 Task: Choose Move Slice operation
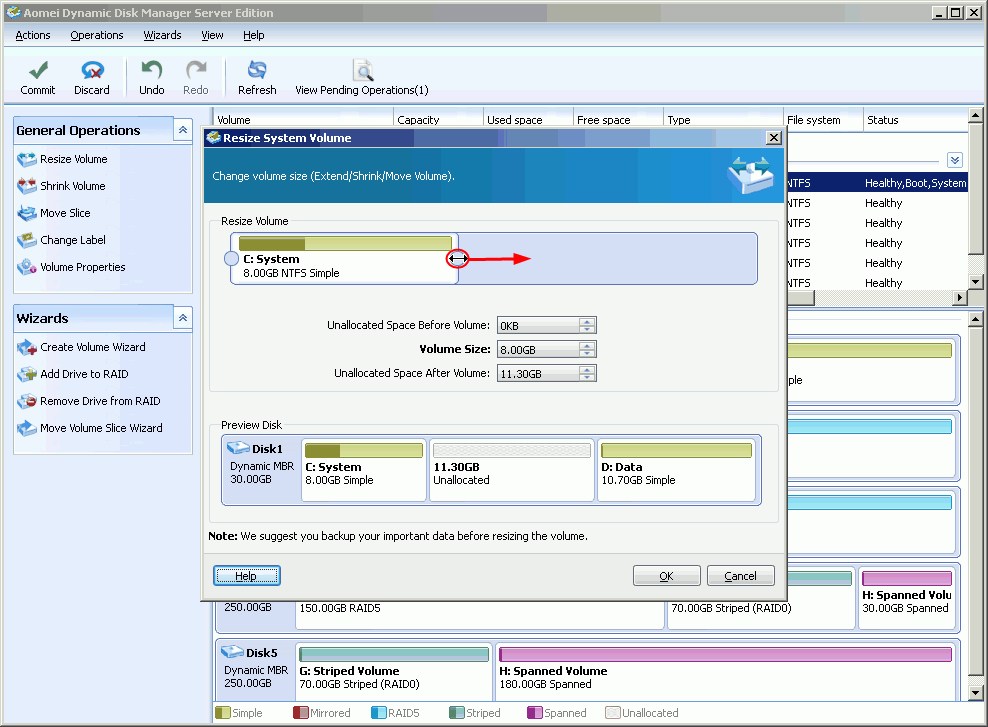65,214
